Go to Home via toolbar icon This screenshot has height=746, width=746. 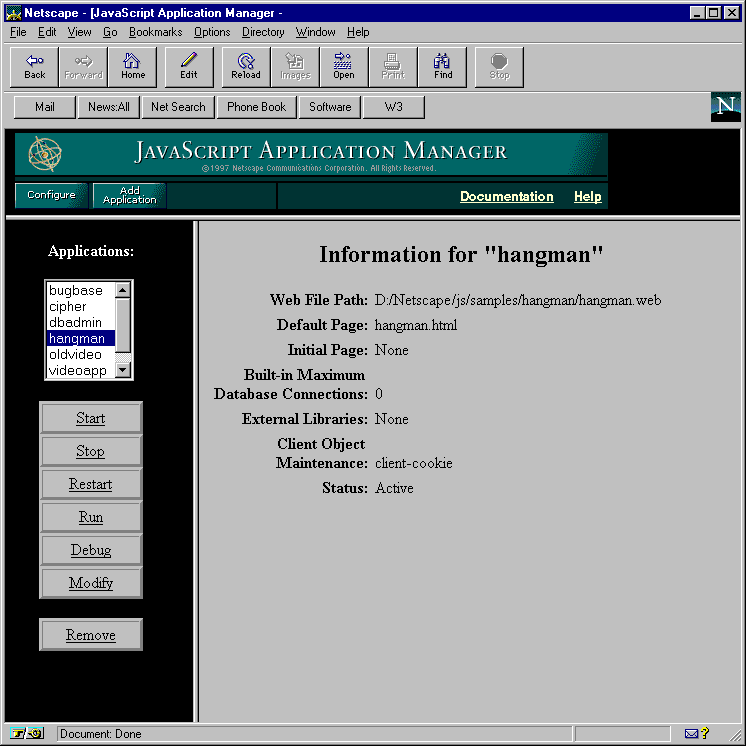[133, 66]
